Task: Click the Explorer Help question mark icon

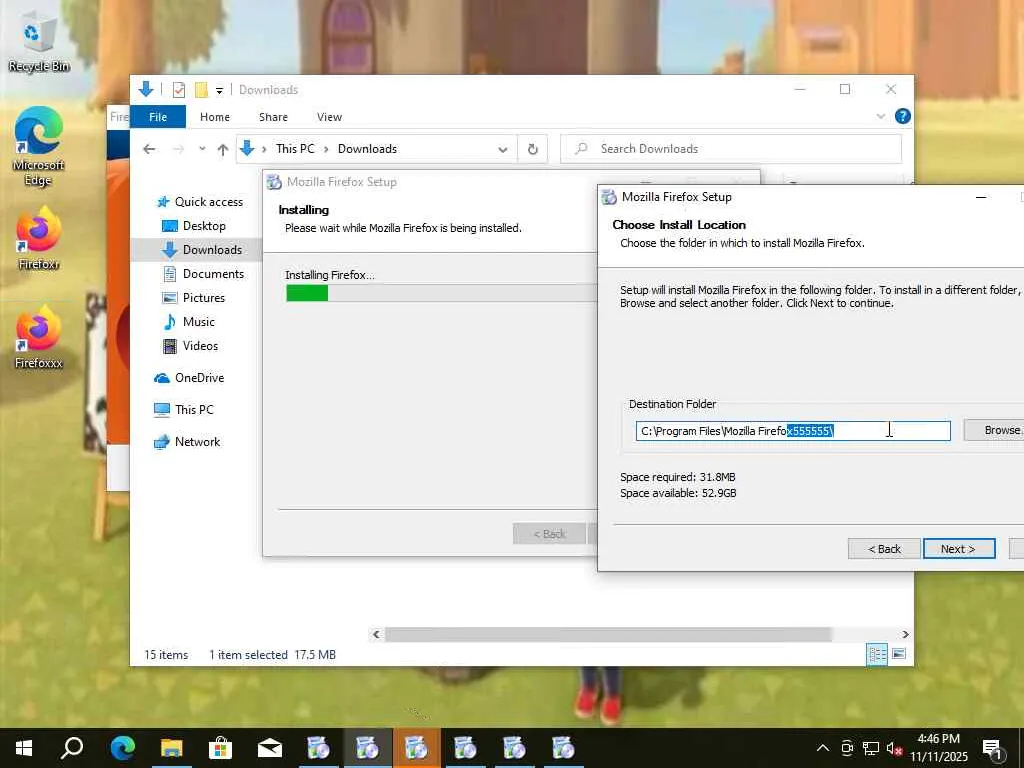Action: [x=903, y=116]
